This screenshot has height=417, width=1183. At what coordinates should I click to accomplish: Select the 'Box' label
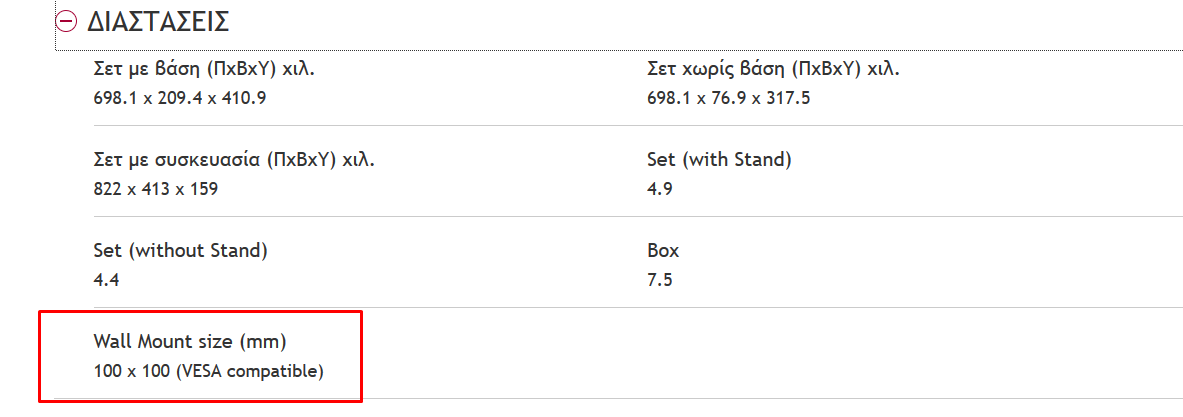click(663, 251)
